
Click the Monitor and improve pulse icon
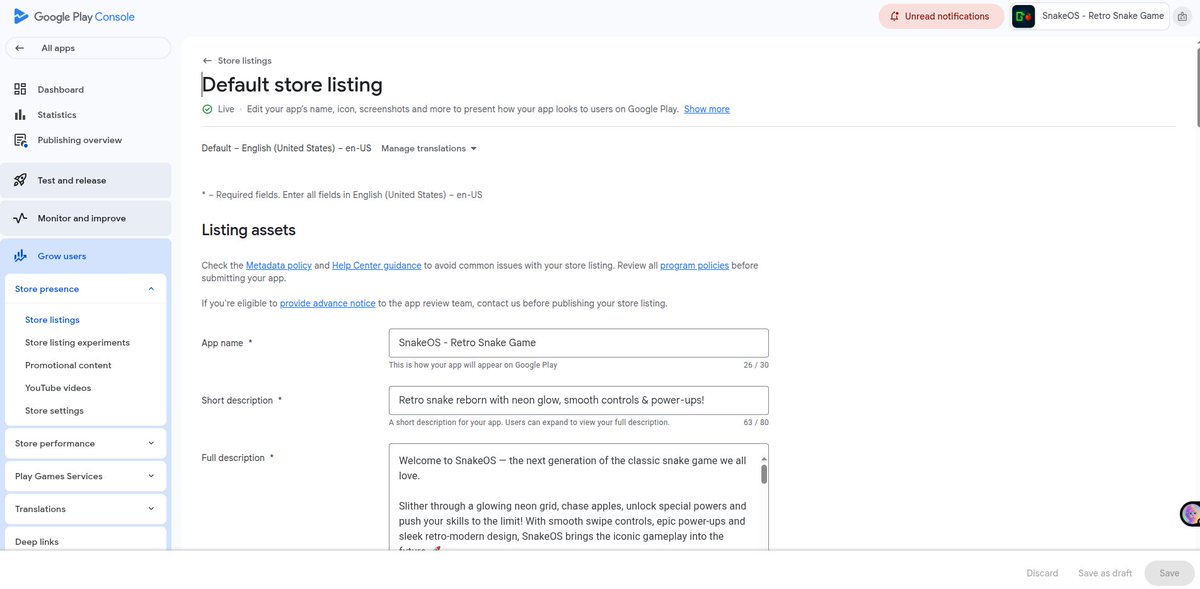tap(20, 218)
